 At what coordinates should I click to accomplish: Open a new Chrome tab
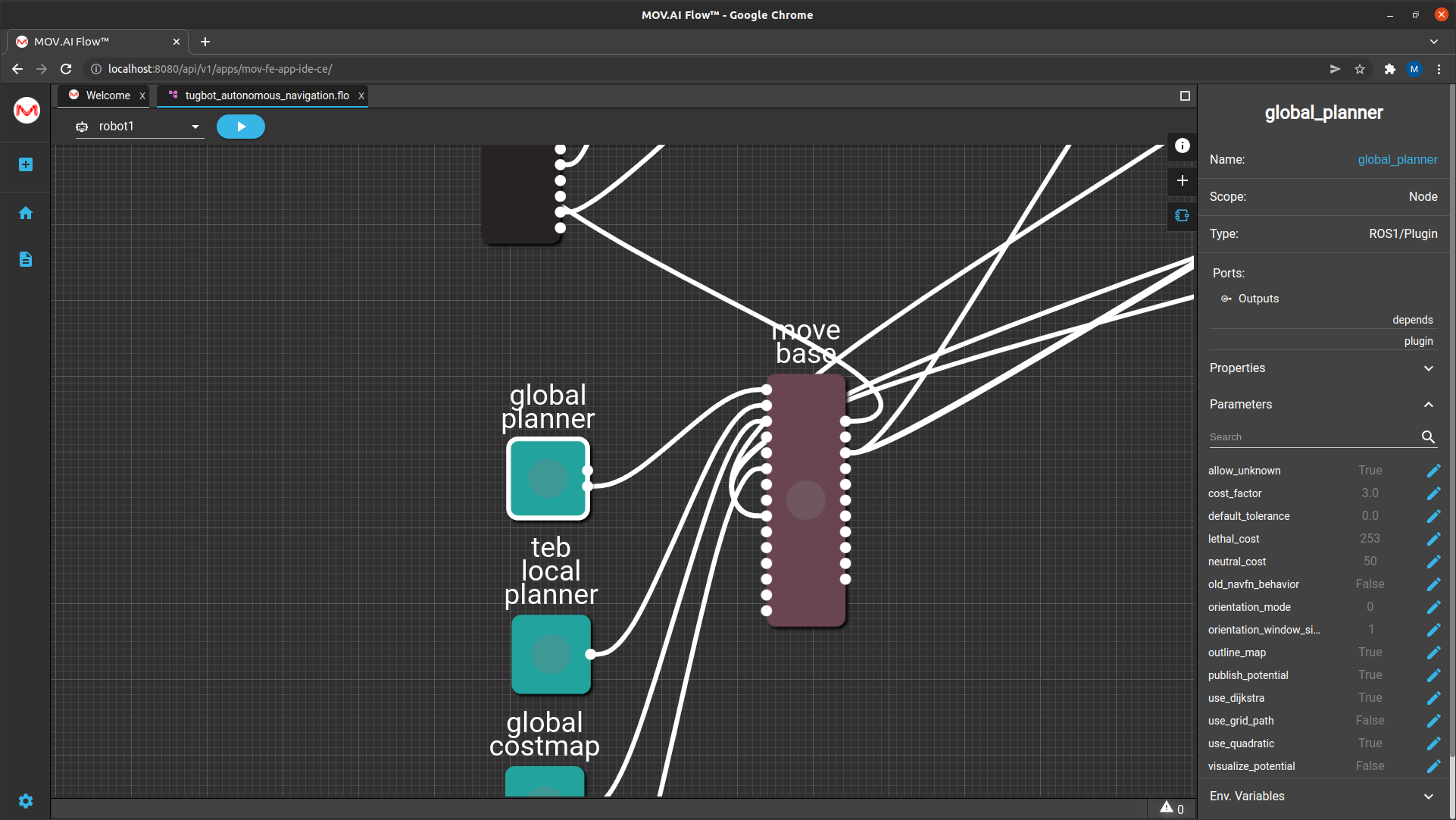(205, 42)
